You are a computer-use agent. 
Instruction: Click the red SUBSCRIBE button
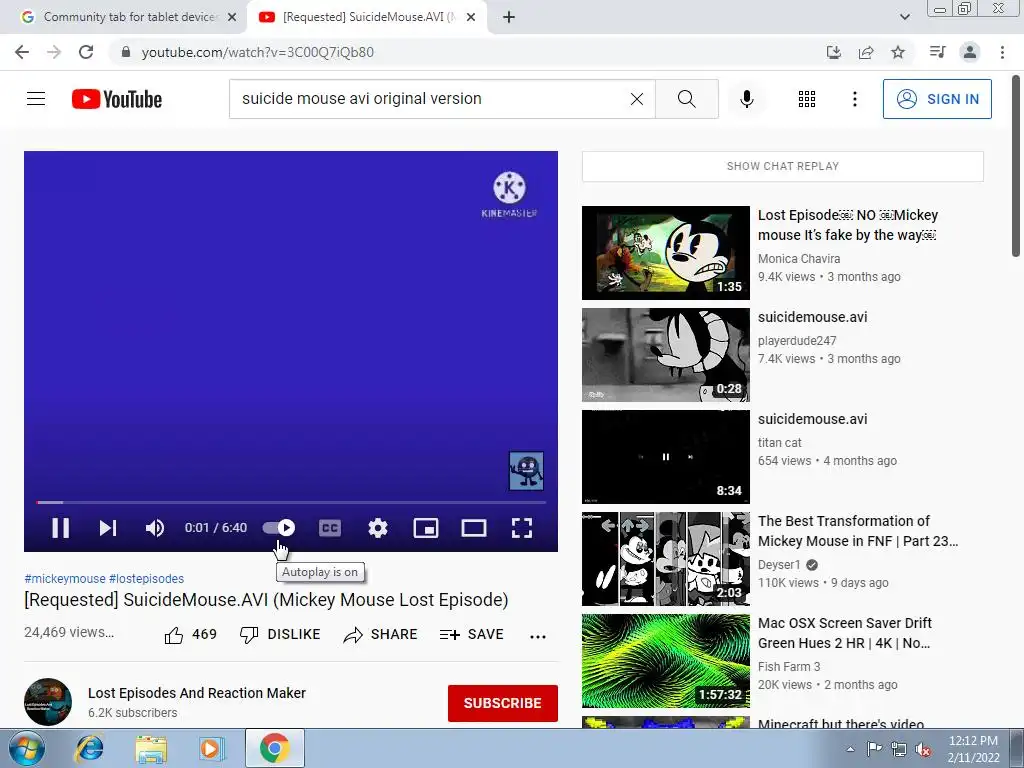pyautogui.click(x=503, y=703)
